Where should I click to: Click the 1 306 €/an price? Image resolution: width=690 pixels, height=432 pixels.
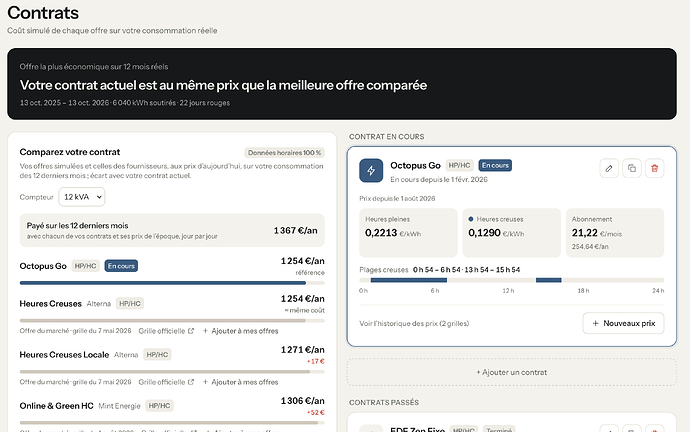click(303, 401)
